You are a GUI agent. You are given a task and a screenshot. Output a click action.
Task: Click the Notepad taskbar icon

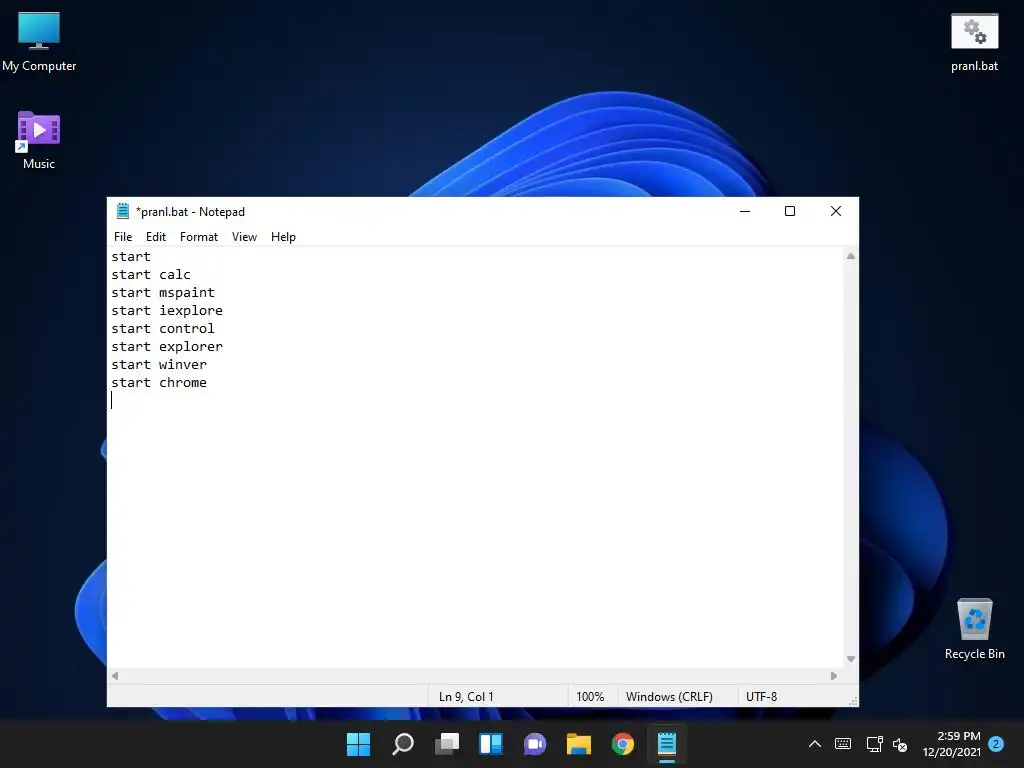pyautogui.click(x=667, y=744)
